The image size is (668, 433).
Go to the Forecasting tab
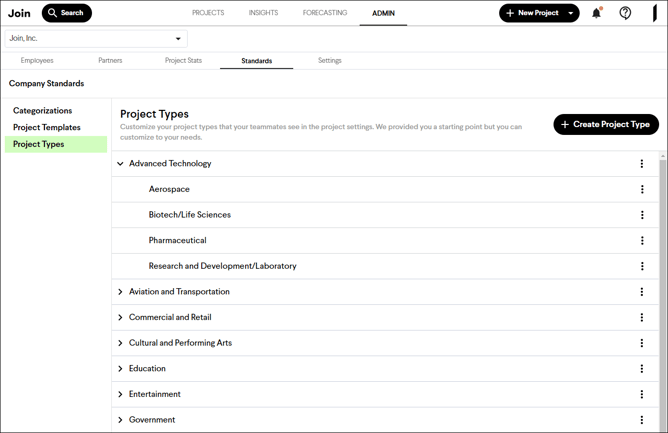coord(325,13)
